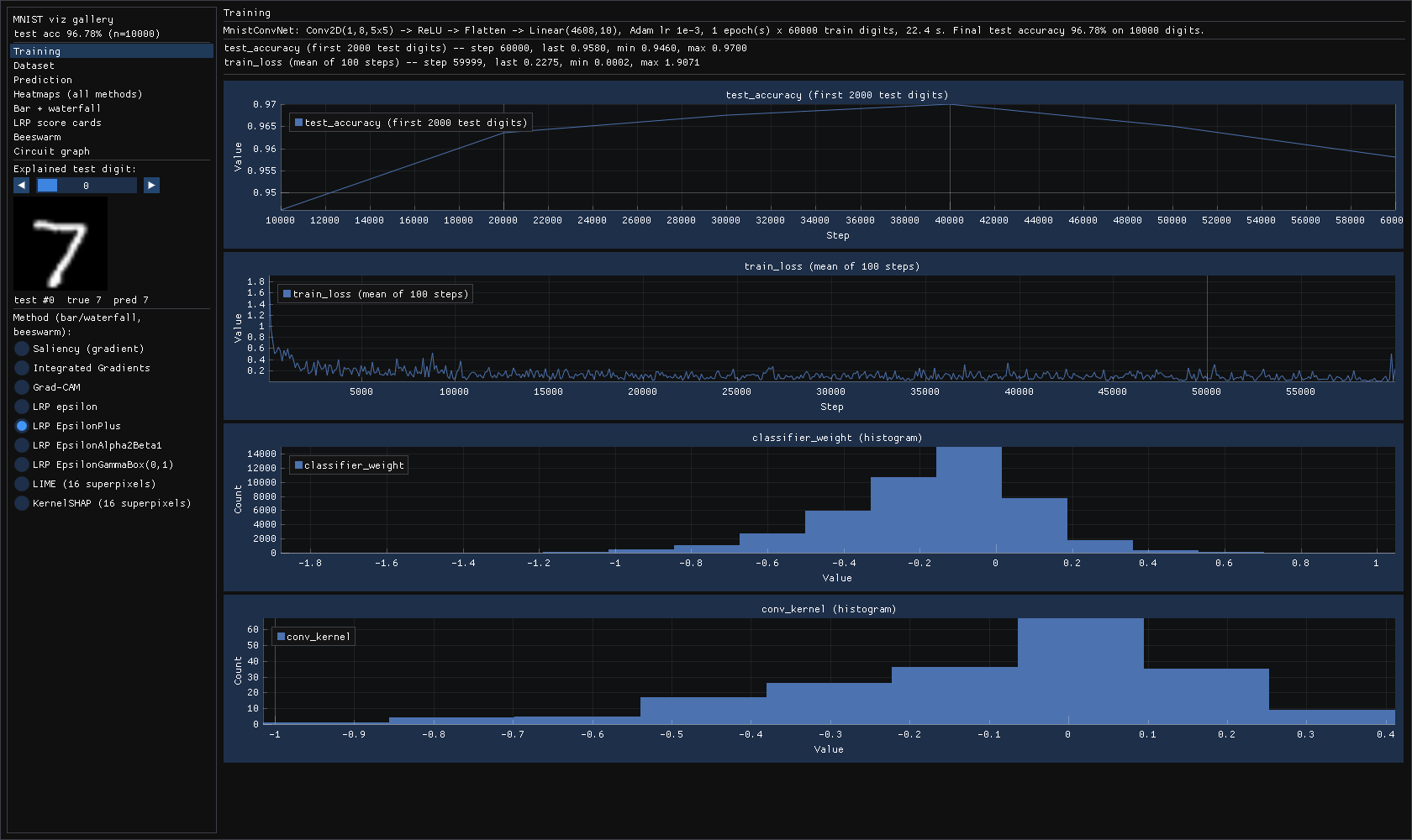Click the 'test acc 96.78% (n=10000)' text
This screenshot has height=840, width=1412.
(x=87, y=34)
